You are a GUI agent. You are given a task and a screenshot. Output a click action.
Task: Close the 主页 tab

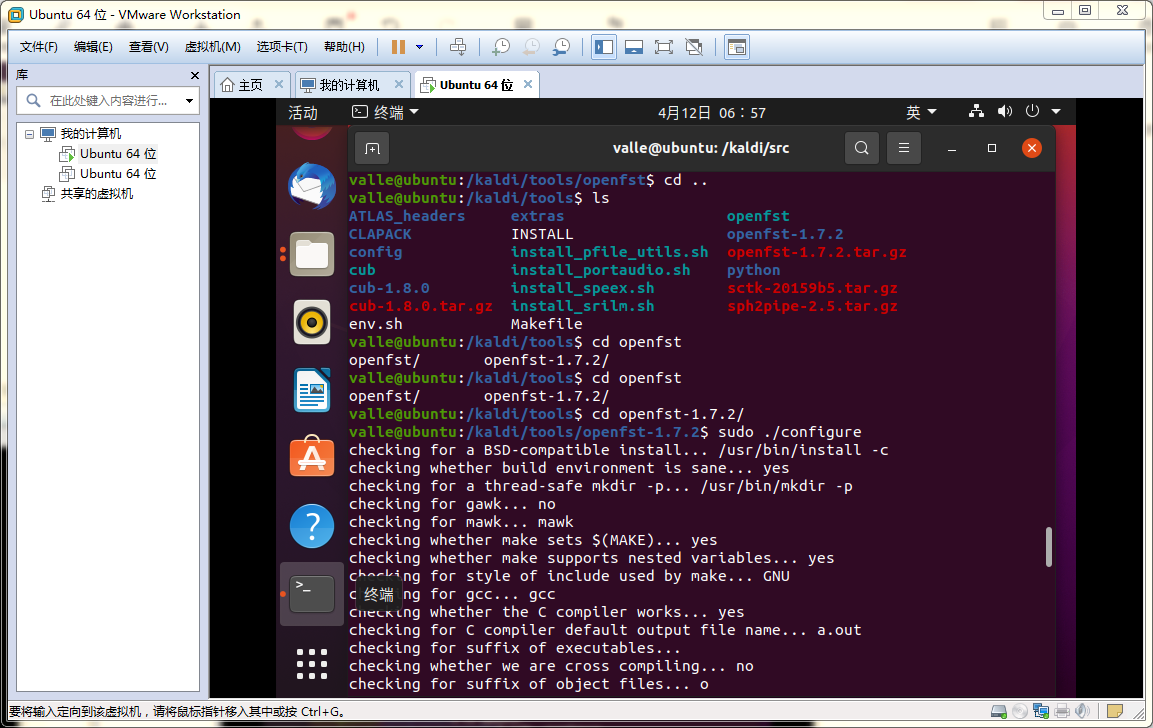pyautogui.click(x=279, y=85)
